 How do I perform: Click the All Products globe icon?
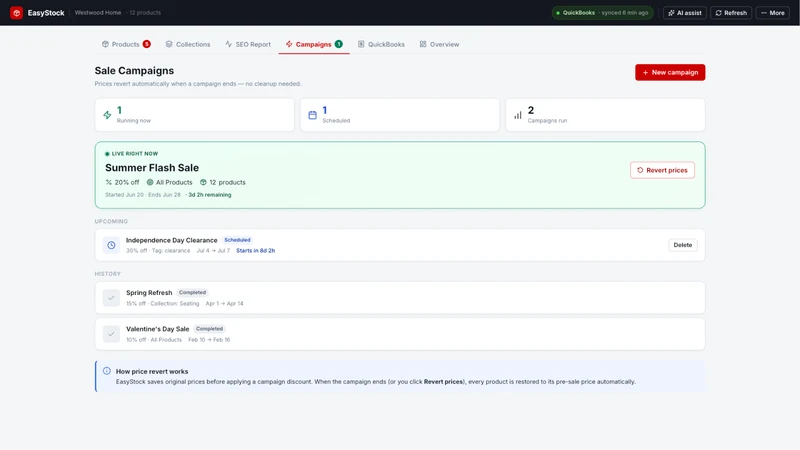pyautogui.click(x=150, y=182)
